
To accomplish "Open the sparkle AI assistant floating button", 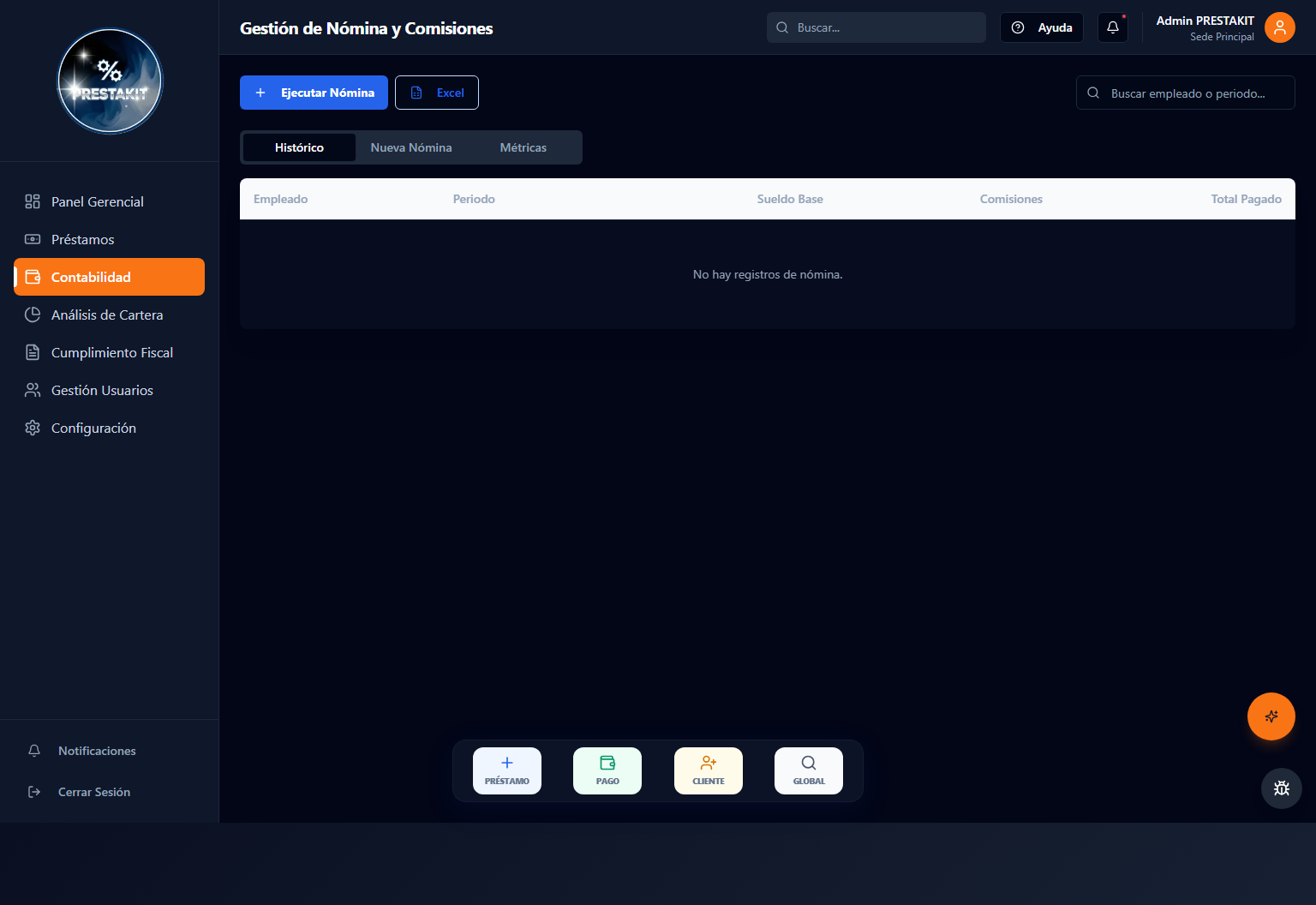I will [x=1271, y=716].
